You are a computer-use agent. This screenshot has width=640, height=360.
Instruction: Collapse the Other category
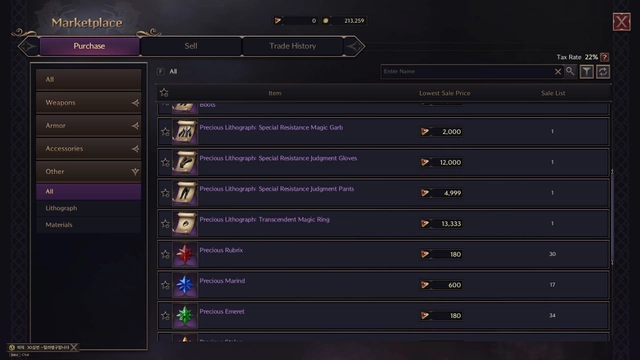point(89,171)
